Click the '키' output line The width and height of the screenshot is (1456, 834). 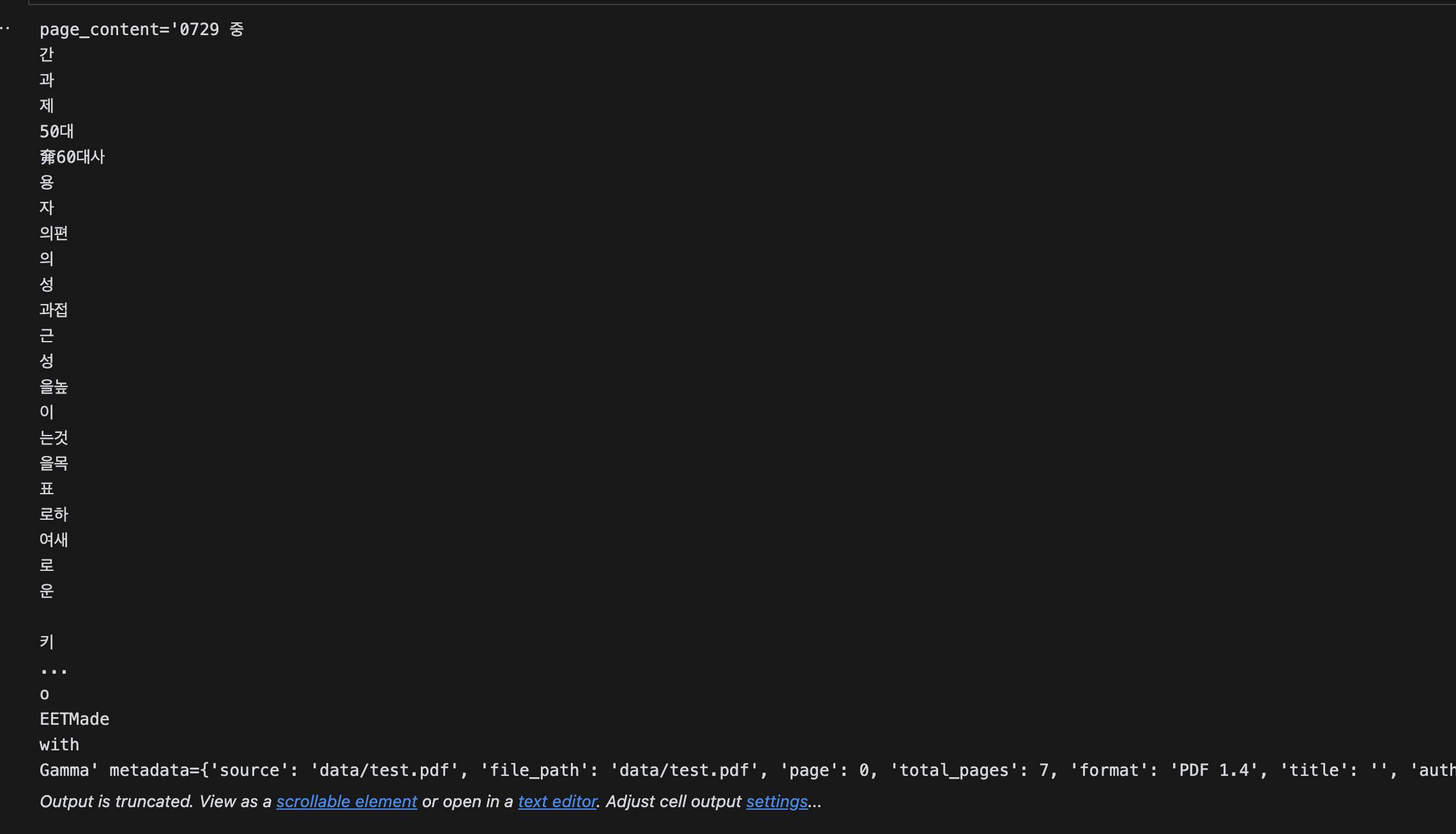[47, 642]
